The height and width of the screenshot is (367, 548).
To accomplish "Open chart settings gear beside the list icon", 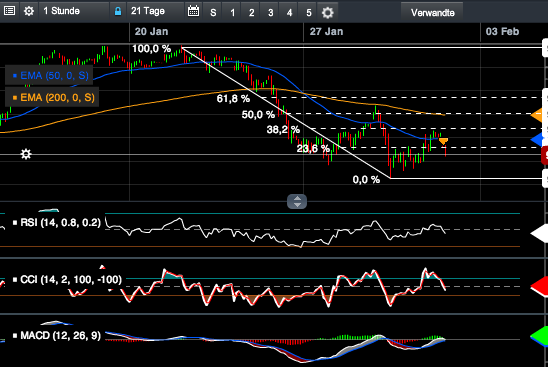I will coord(29,11).
